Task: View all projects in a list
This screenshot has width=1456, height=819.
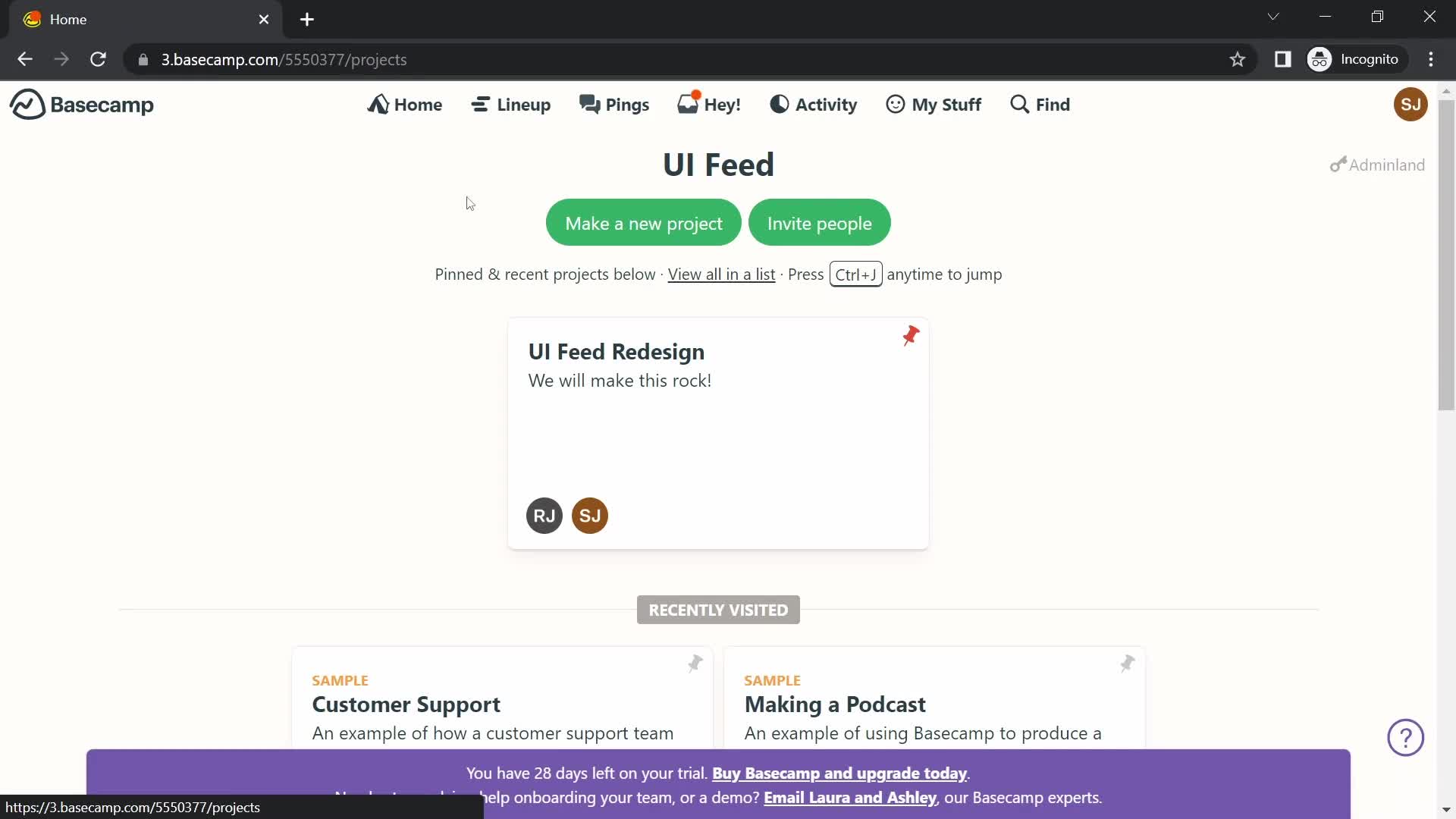Action: [721, 274]
